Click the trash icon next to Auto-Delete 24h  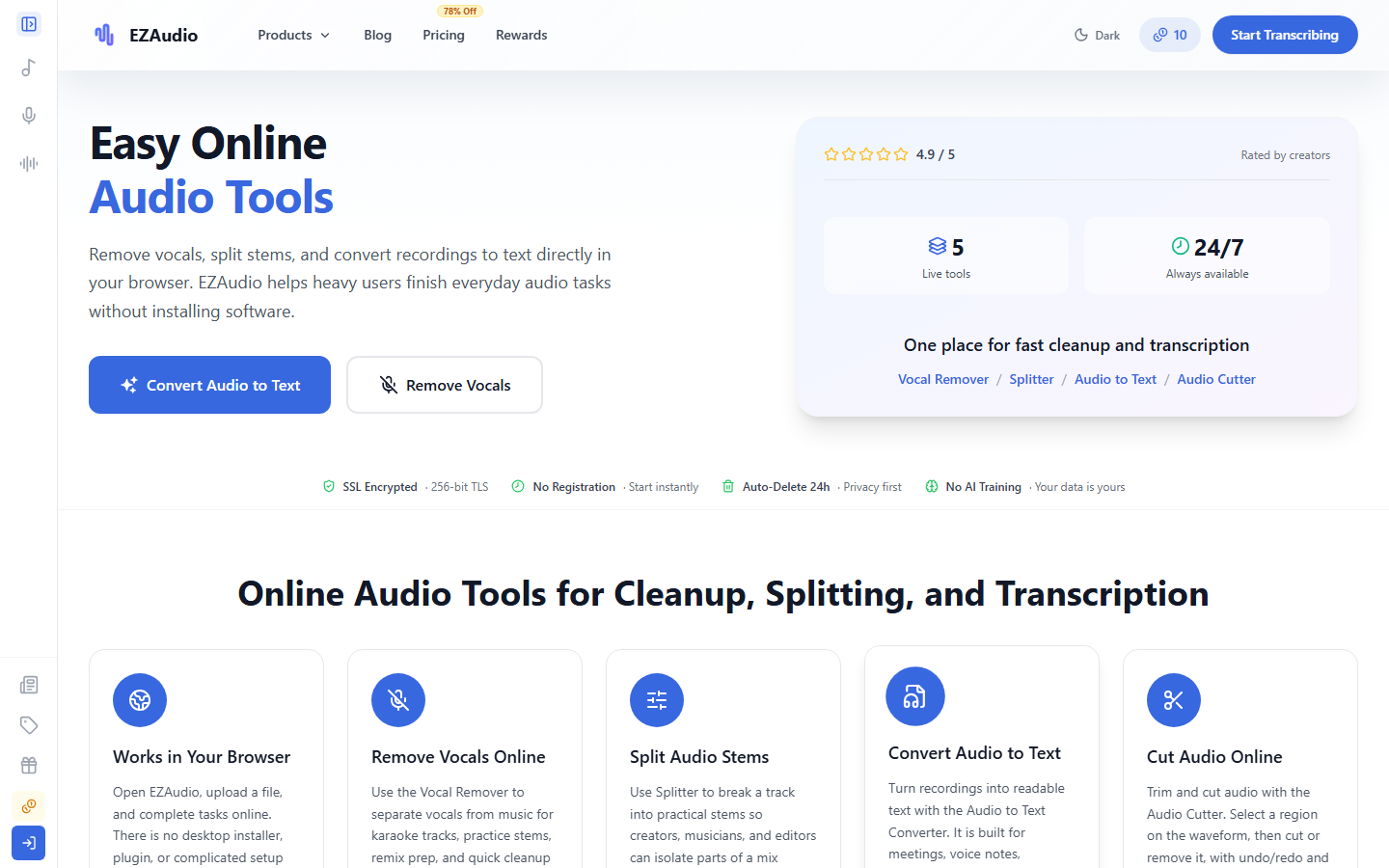pyautogui.click(x=728, y=487)
